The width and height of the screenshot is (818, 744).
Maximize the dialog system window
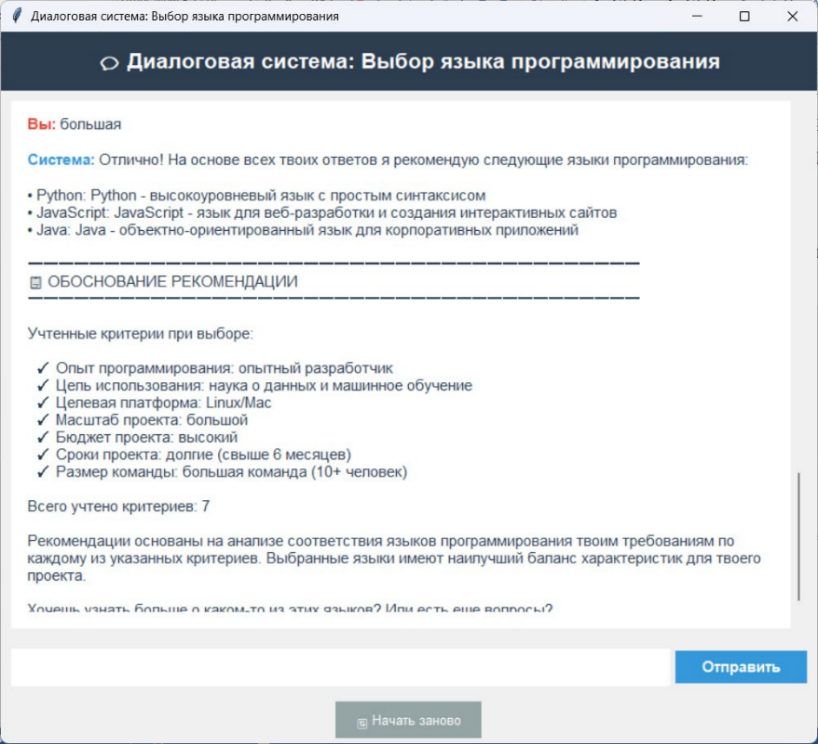tap(744, 16)
